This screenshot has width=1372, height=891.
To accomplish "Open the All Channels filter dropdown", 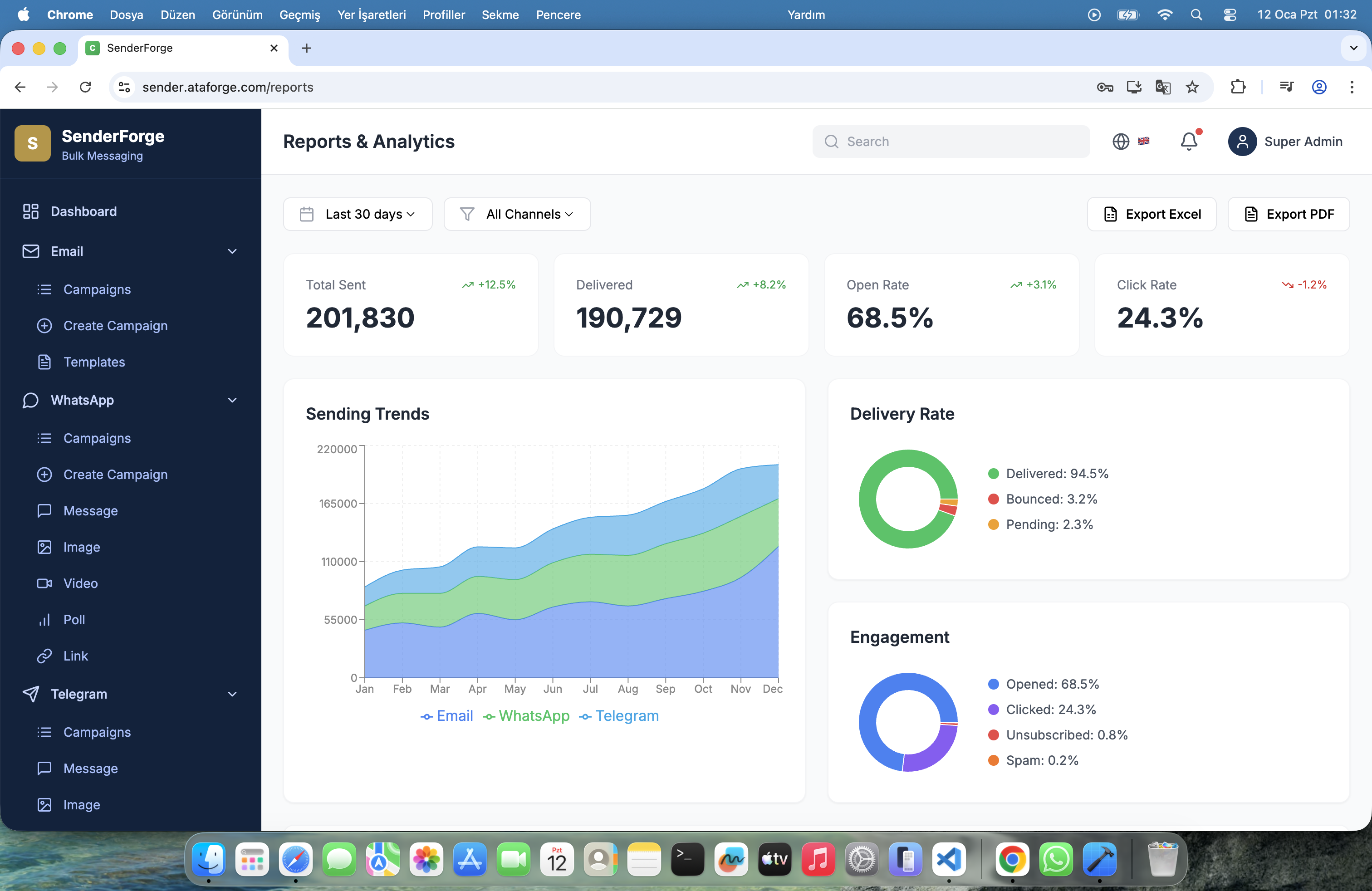I will [517, 215].
